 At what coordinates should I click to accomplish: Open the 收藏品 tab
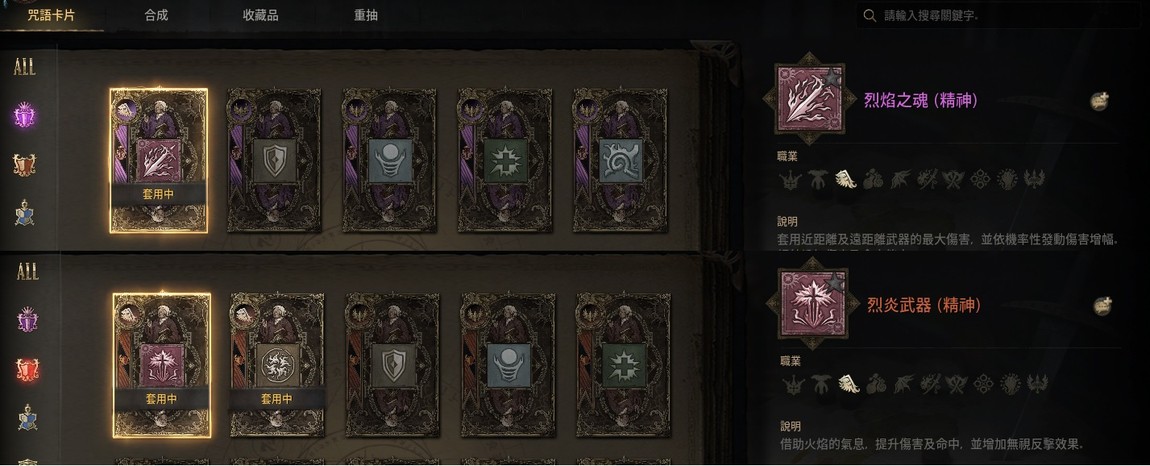260,15
